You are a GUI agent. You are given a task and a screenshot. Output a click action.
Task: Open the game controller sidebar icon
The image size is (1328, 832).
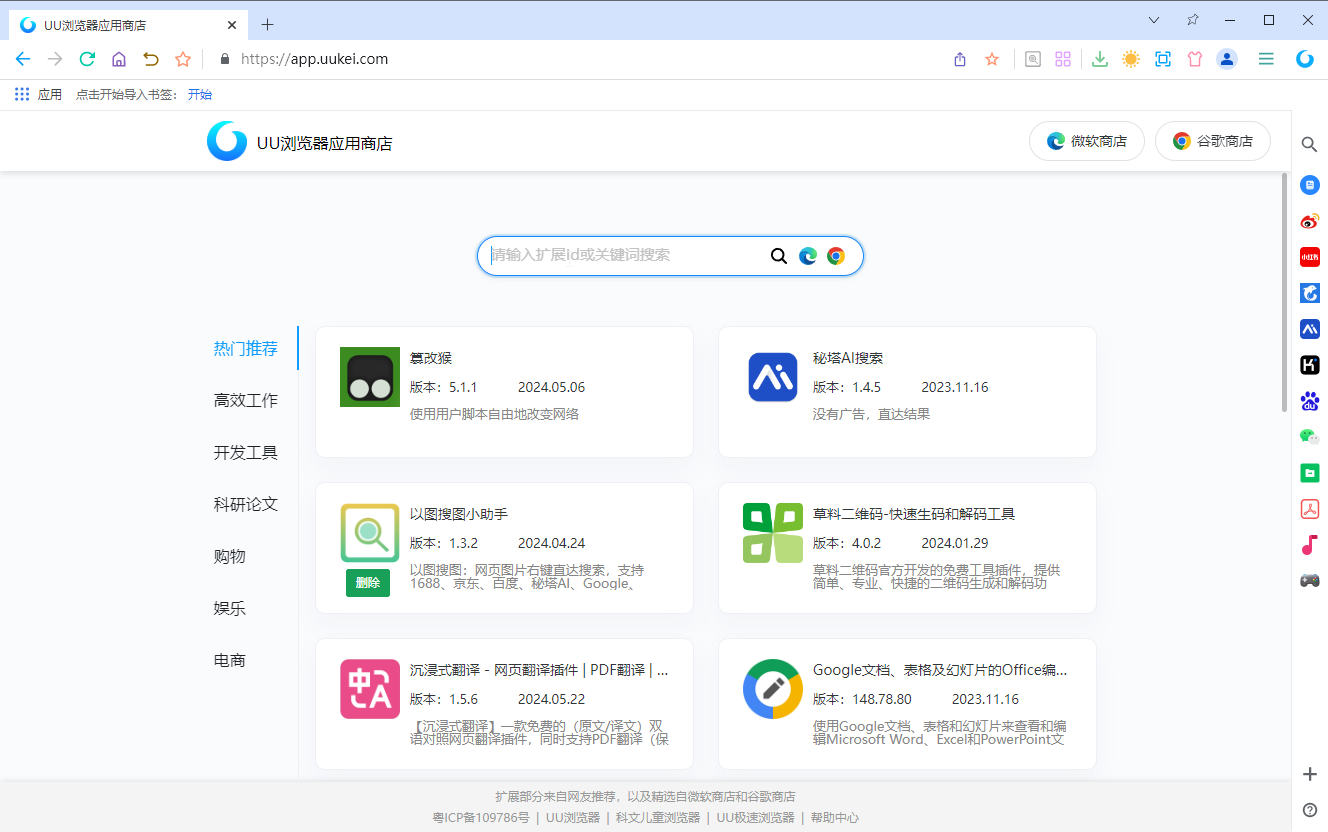point(1309,580)
